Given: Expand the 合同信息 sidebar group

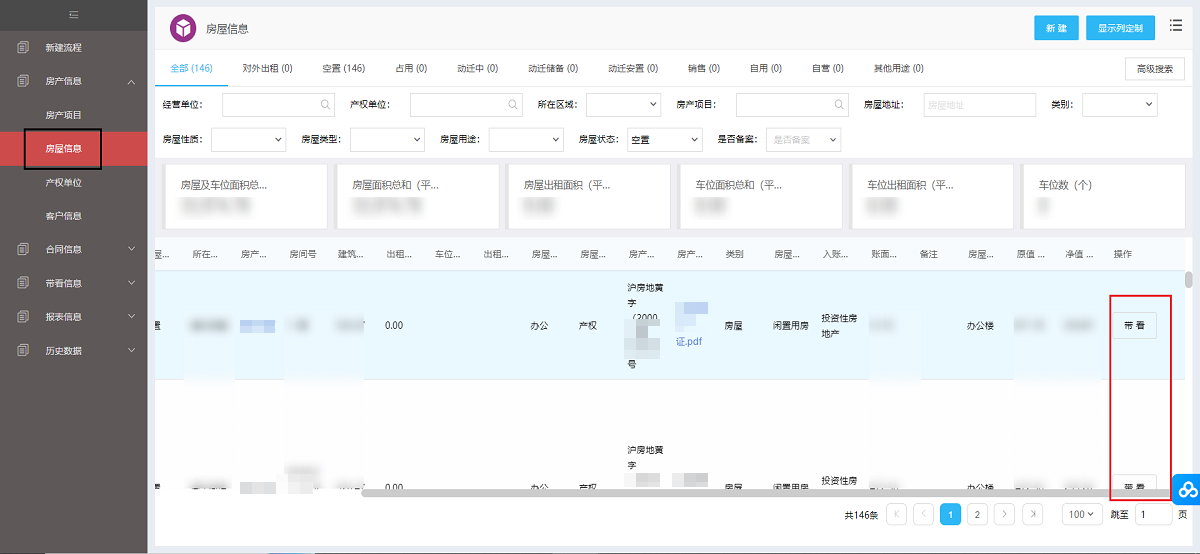Looking at the screenshot, I should click(x=132, y=249).
